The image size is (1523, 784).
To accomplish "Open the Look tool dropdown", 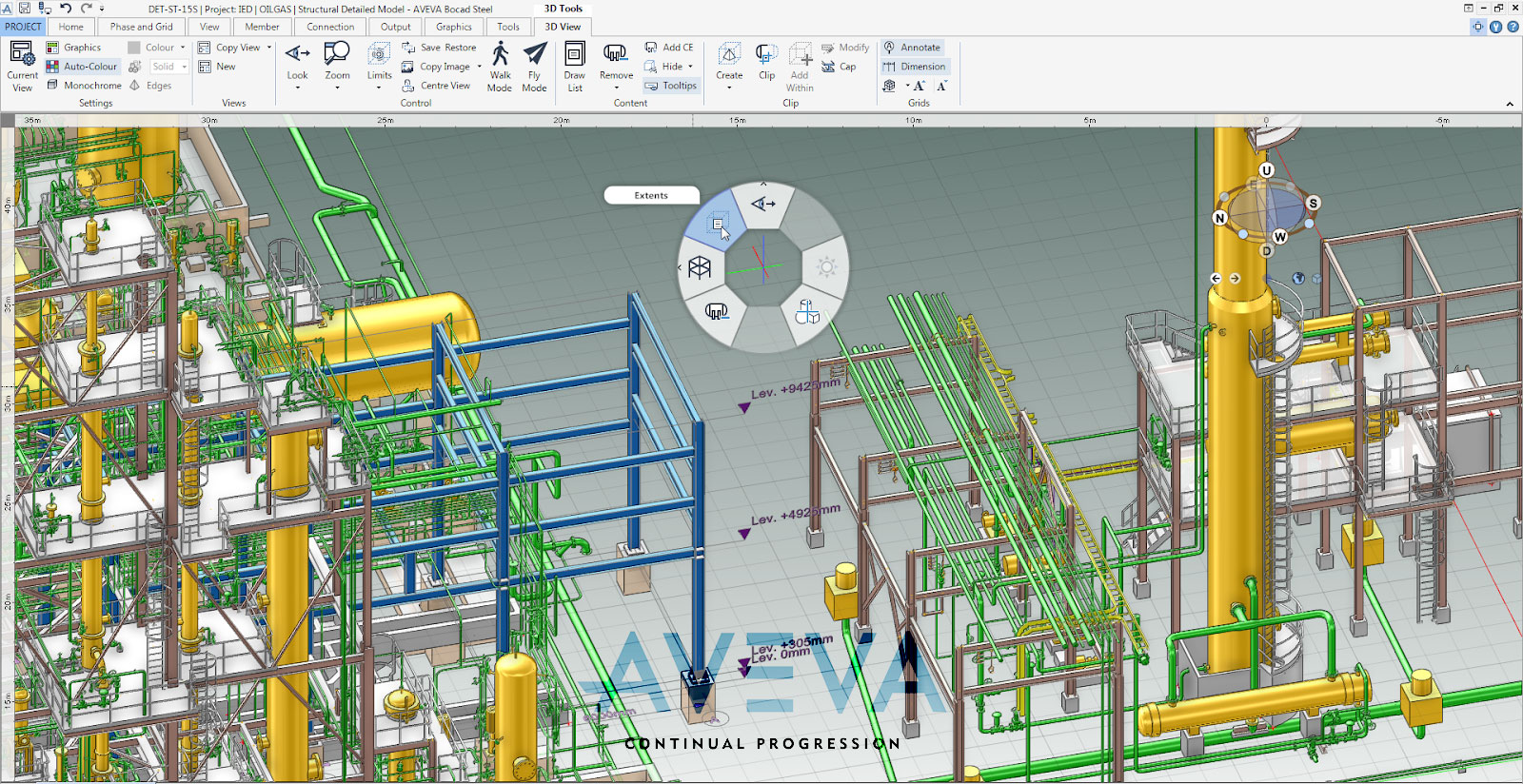I will [x=298, y=88].
